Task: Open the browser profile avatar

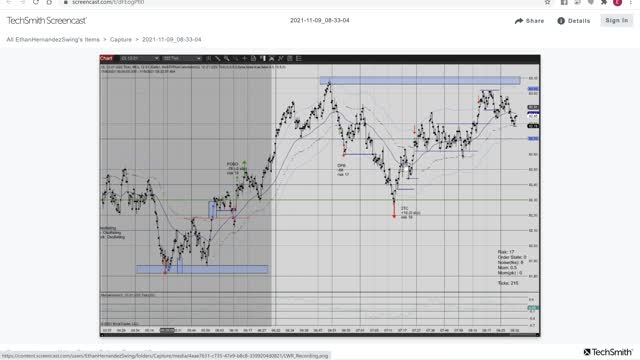Action: (x=617, y=2)
